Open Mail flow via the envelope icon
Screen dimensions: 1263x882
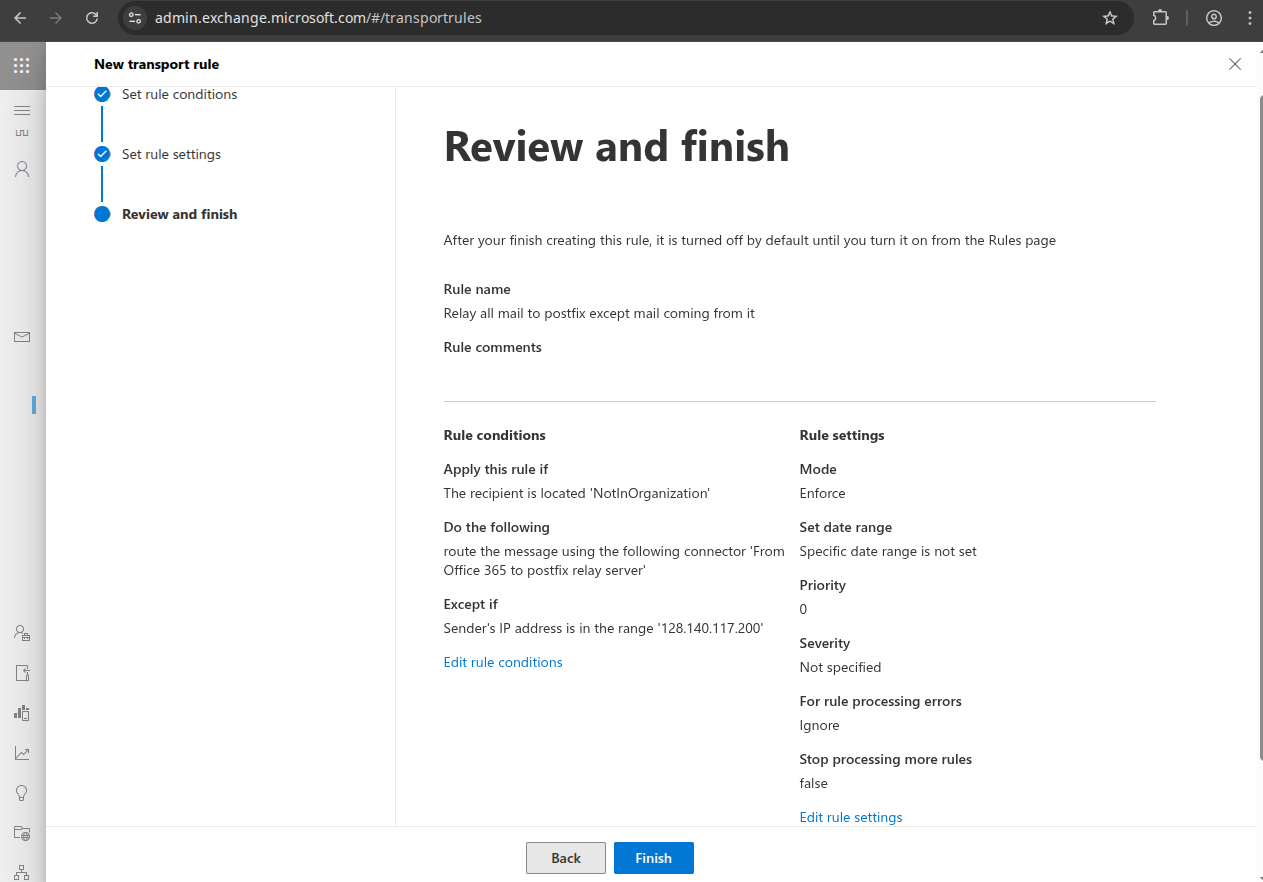(x=22, y=337)
